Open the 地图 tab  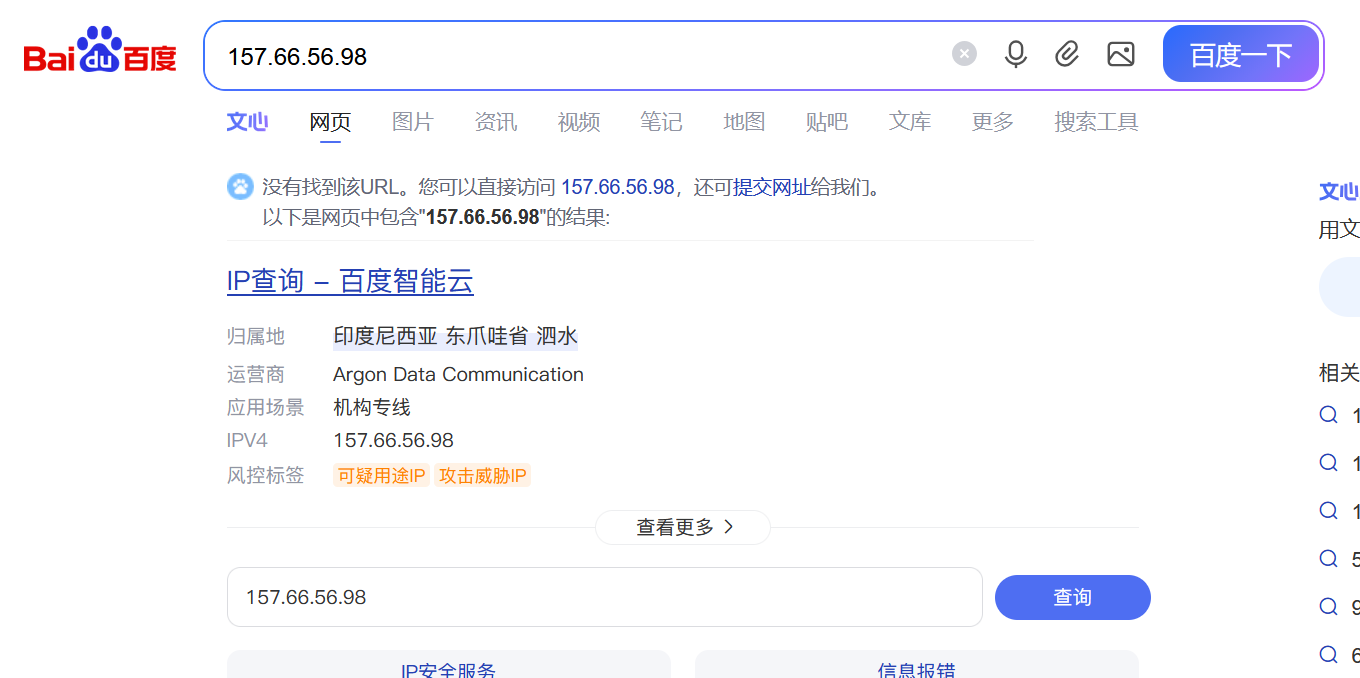click(743, 121)
